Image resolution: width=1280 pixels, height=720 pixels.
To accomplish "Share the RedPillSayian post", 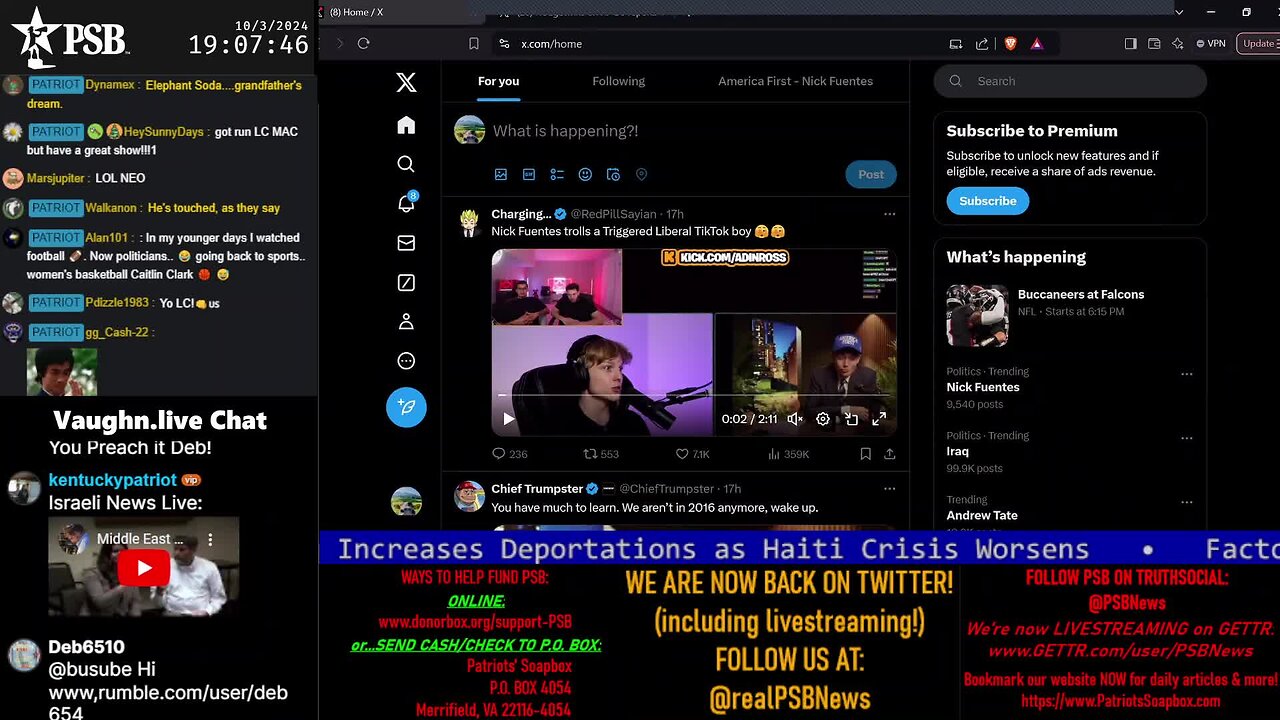I will [889, 454].
